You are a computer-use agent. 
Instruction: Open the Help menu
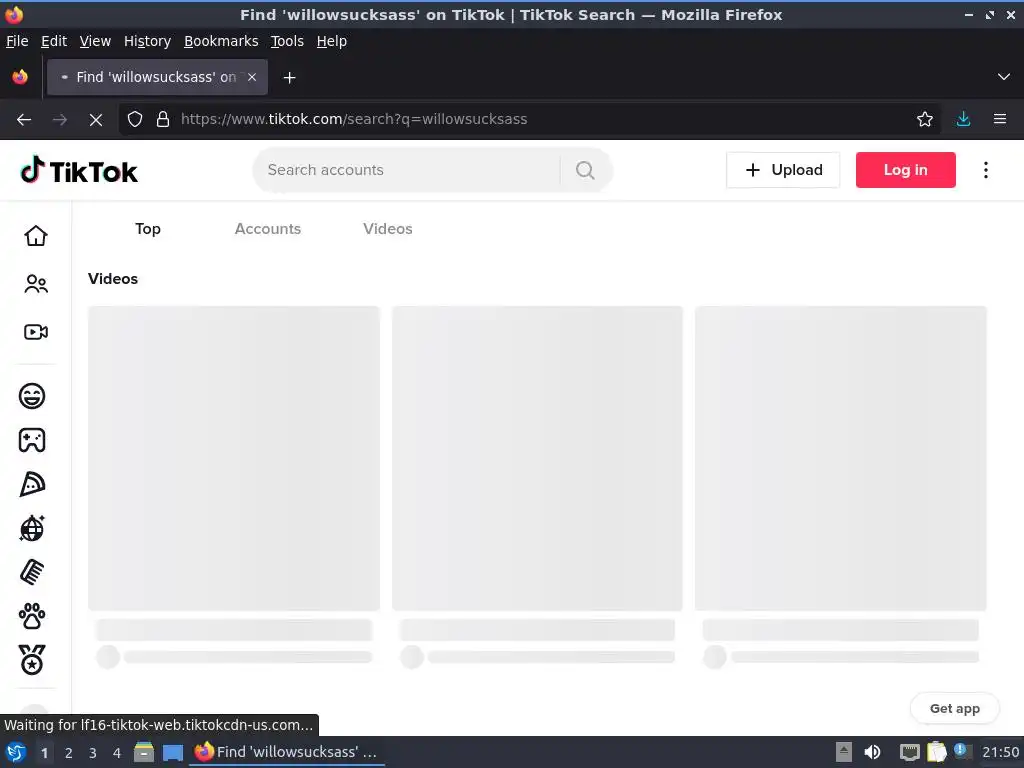[x=332, y=41]
